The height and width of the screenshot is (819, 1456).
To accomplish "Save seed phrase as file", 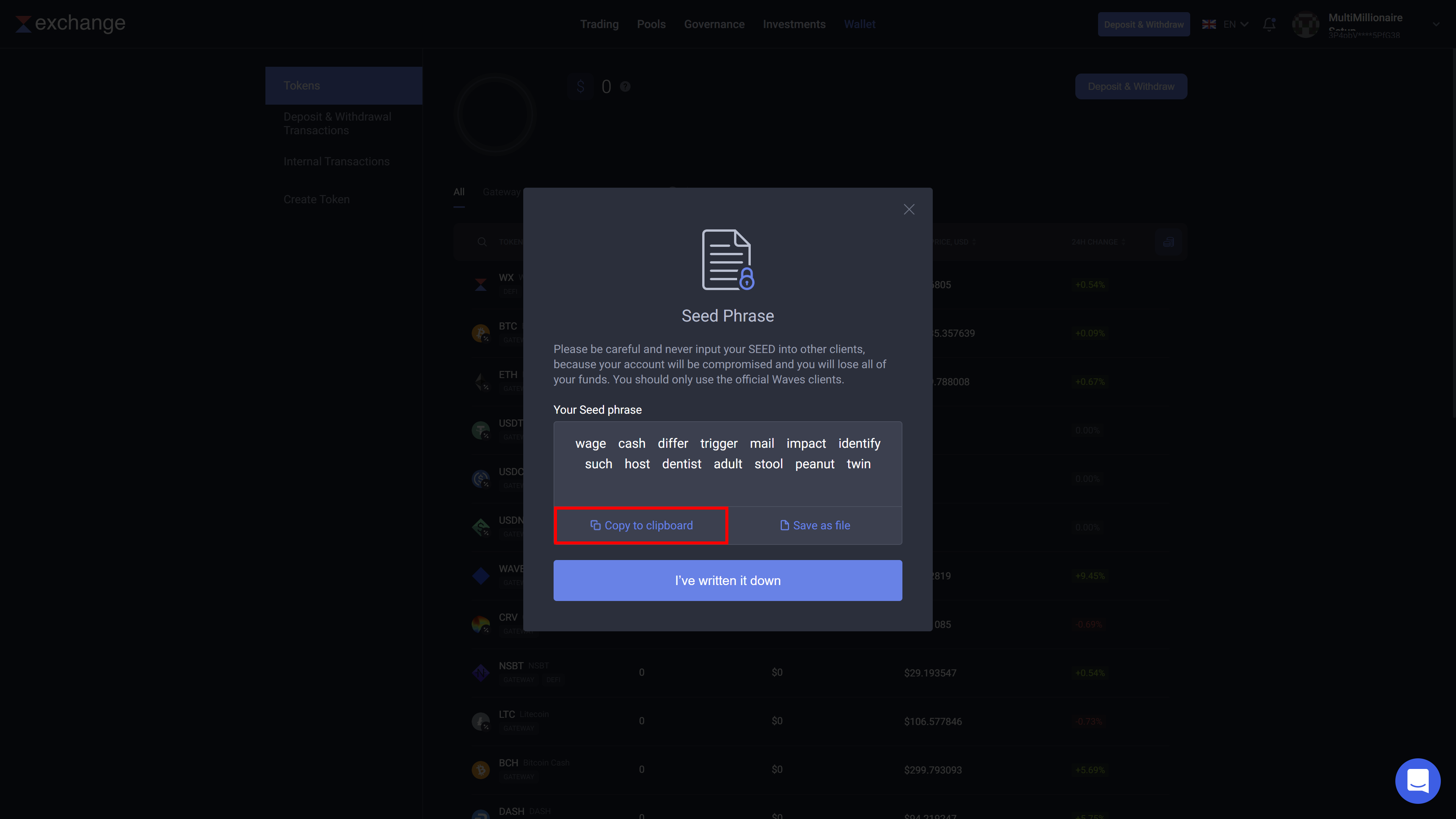I will coord(815,526).
